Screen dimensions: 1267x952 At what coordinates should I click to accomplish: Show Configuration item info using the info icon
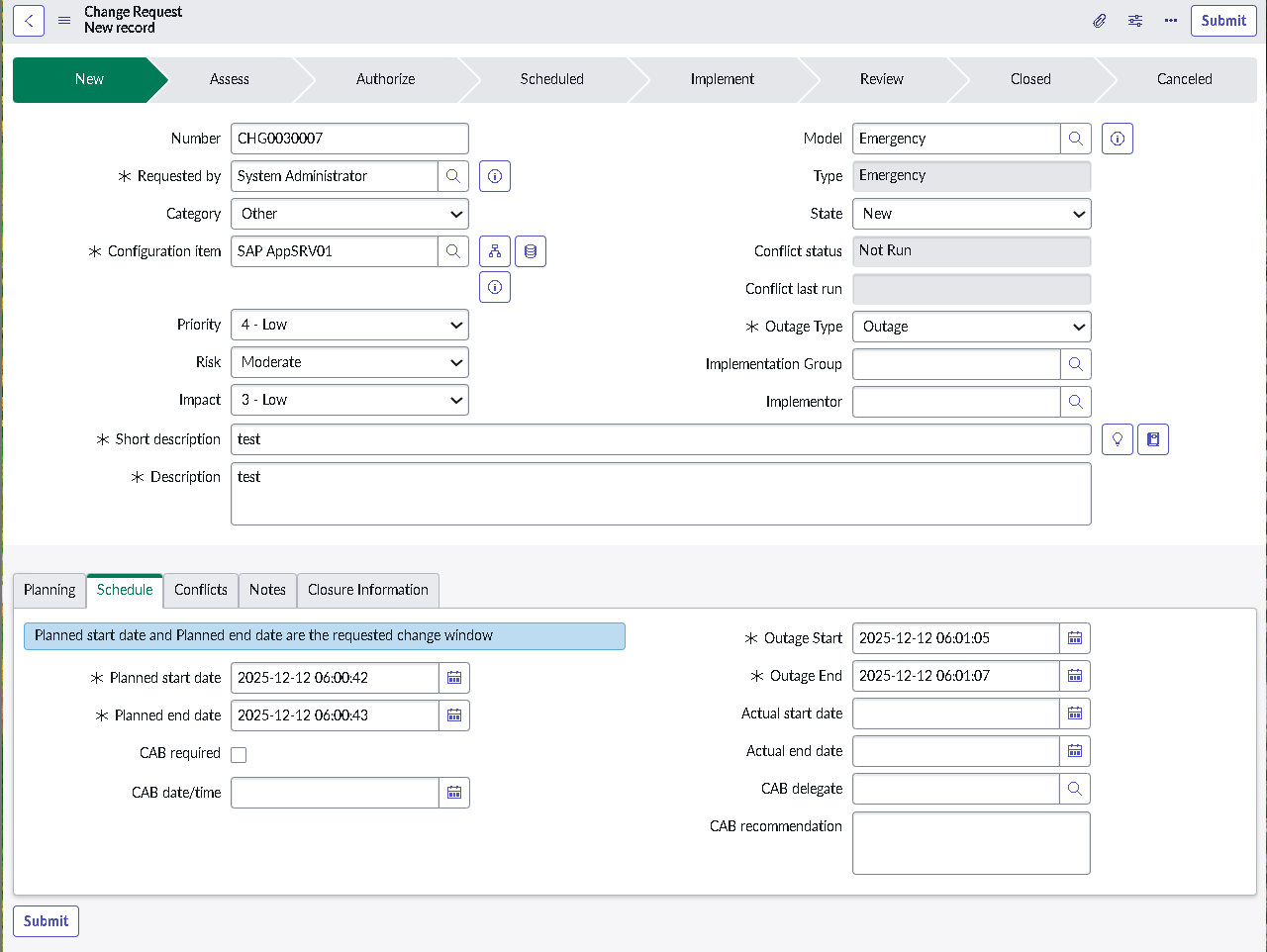(494, 286)
